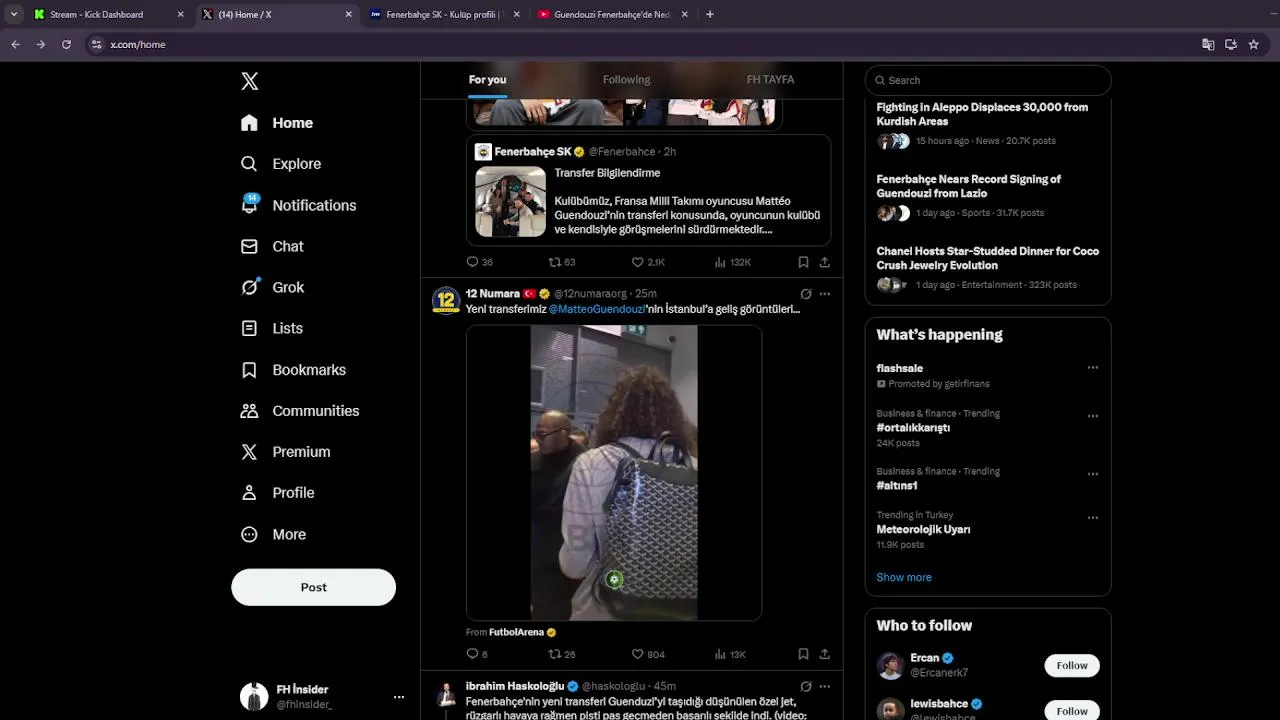The width and height of the screenshot is (1280, 720).
Task: Reload the current page
Action: pyautogui.click(x=66, y=44)
